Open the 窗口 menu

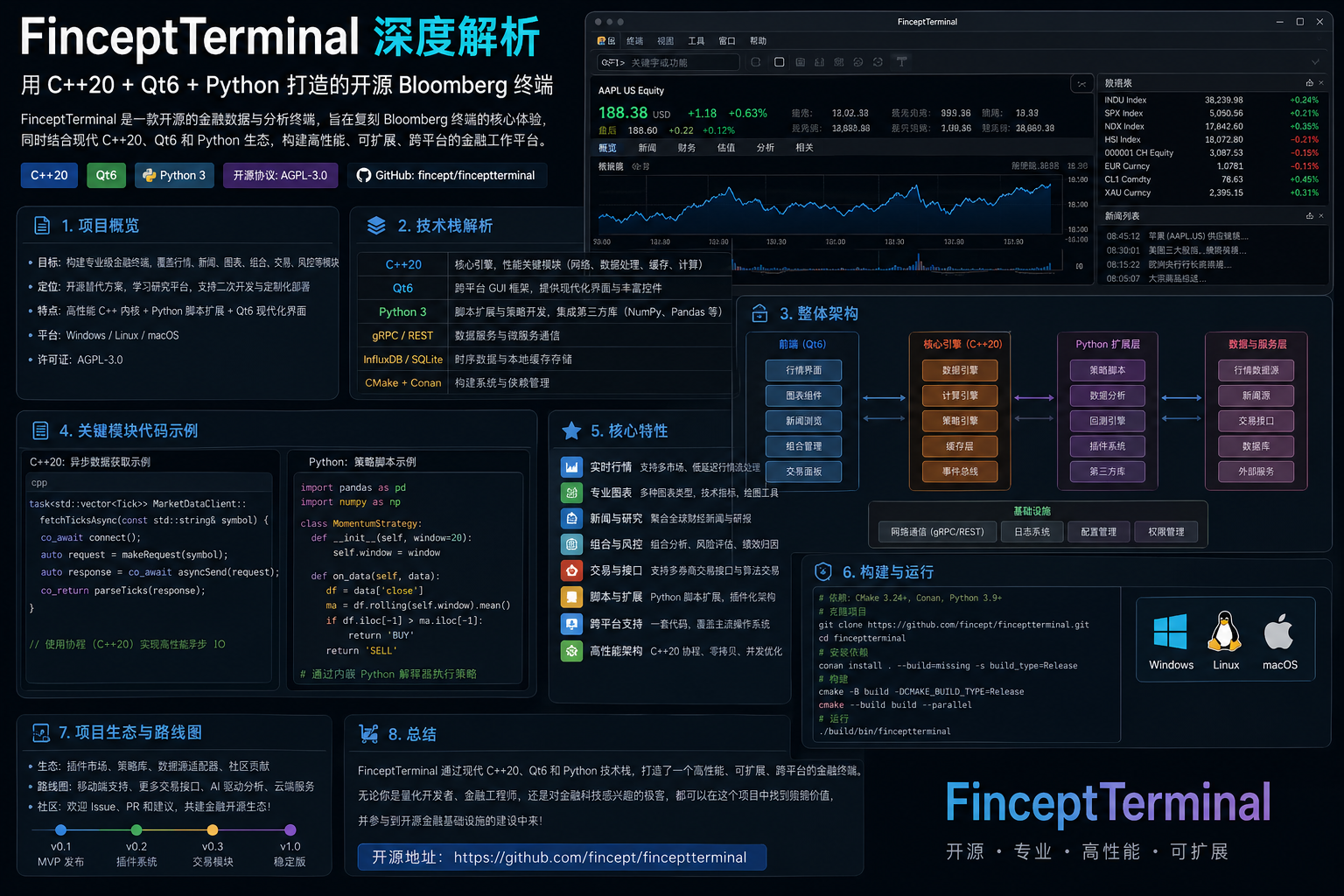727,41
